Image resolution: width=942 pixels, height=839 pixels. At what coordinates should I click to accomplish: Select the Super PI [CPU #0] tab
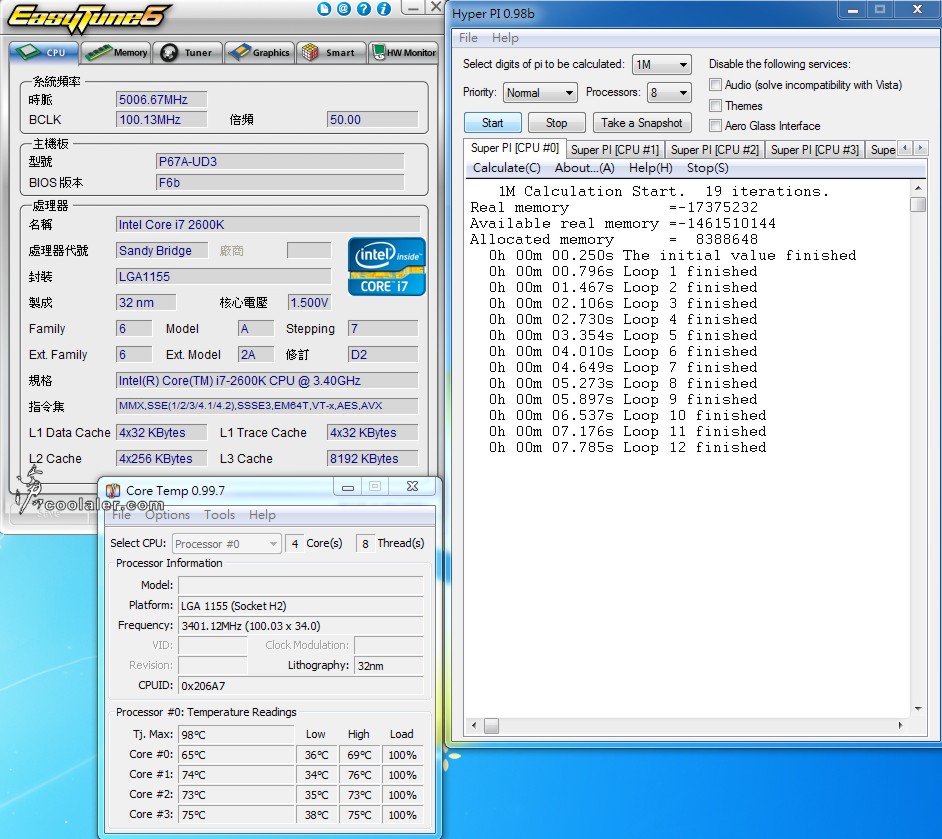pos(514,148)
